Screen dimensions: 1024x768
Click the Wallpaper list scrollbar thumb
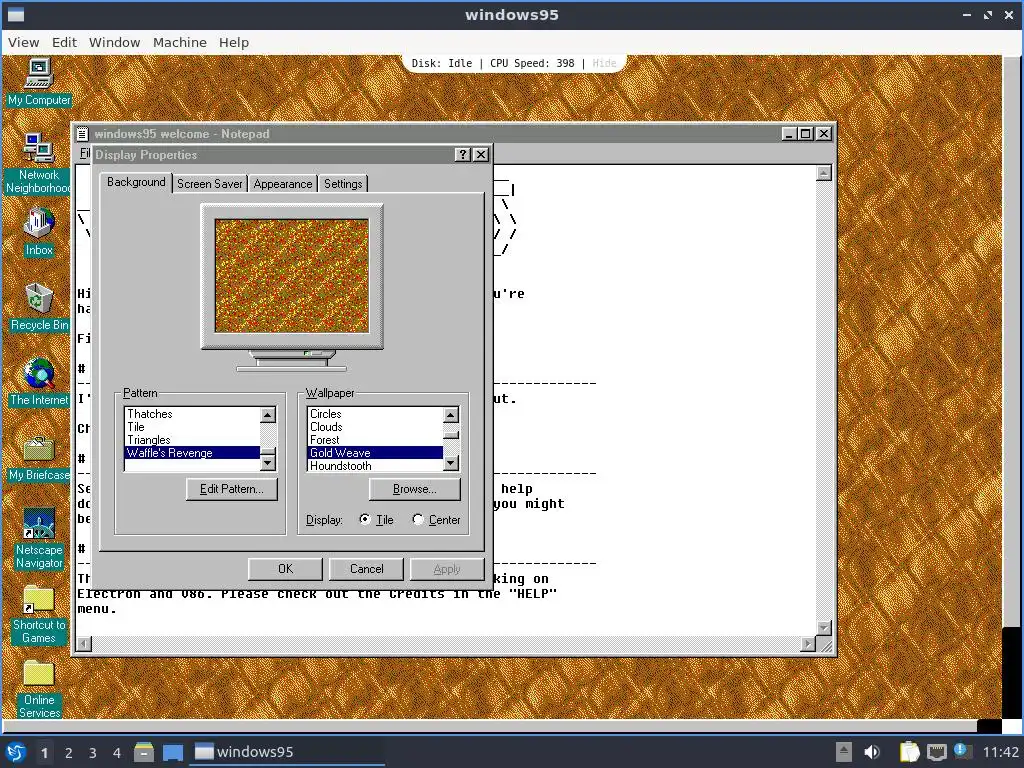coord(451,434)
